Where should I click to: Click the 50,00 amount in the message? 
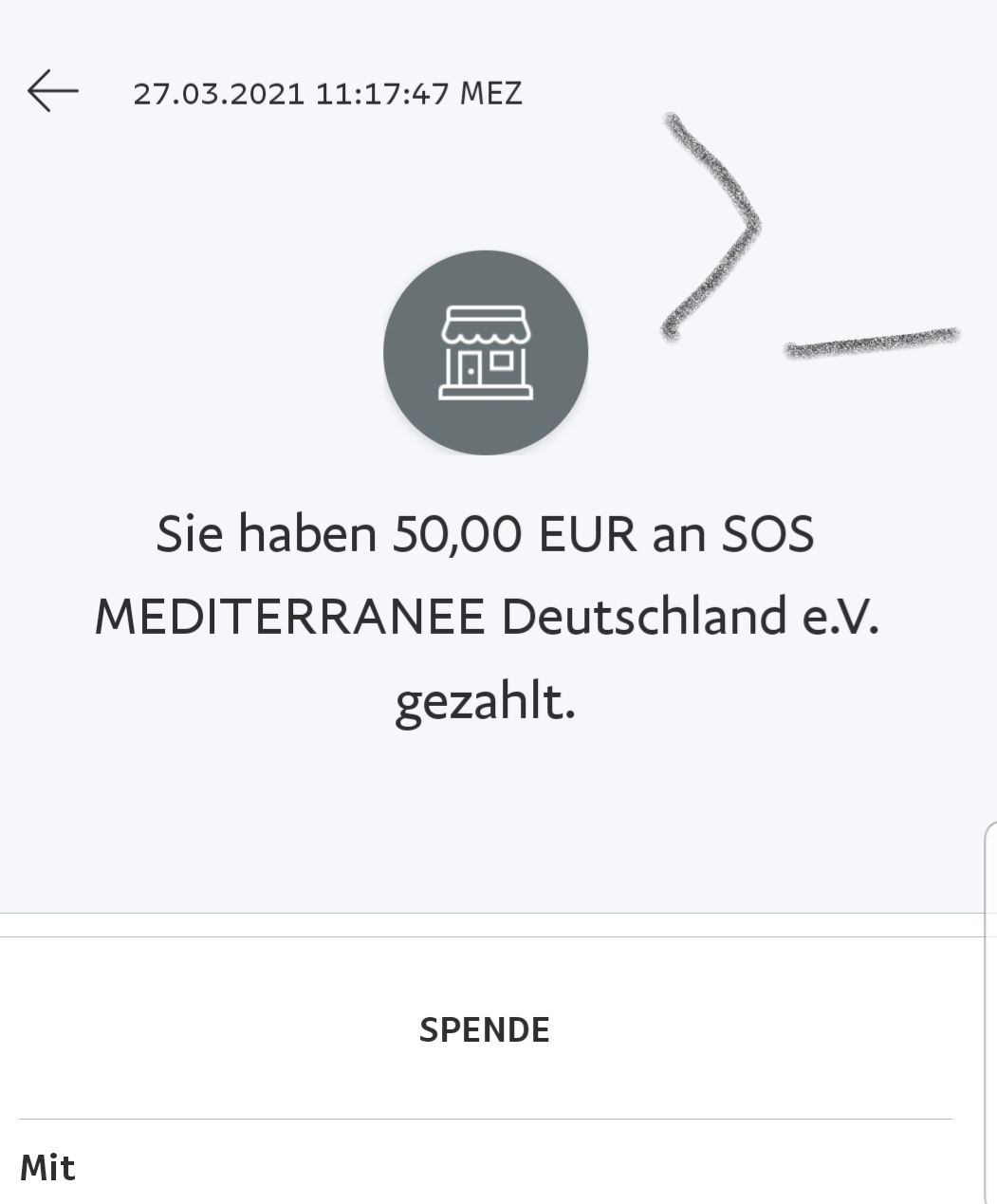pos(457,534)
